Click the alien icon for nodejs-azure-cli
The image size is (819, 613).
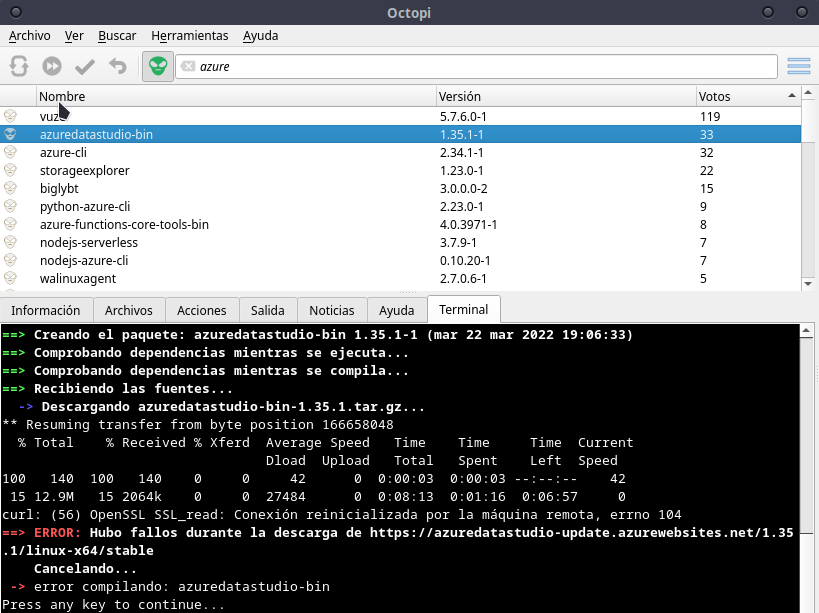10,260
